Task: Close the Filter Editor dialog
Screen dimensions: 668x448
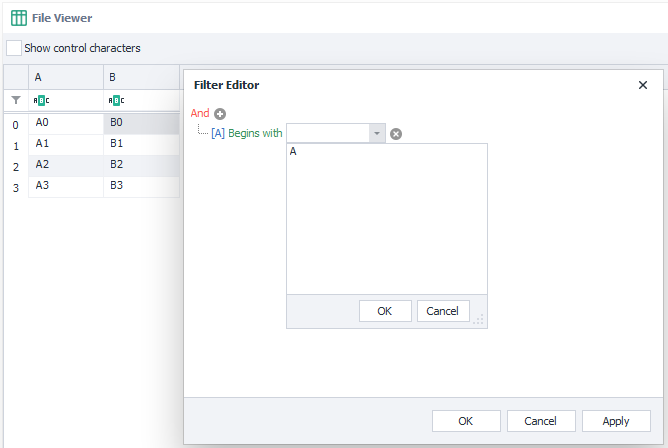Action: [643, 85]
